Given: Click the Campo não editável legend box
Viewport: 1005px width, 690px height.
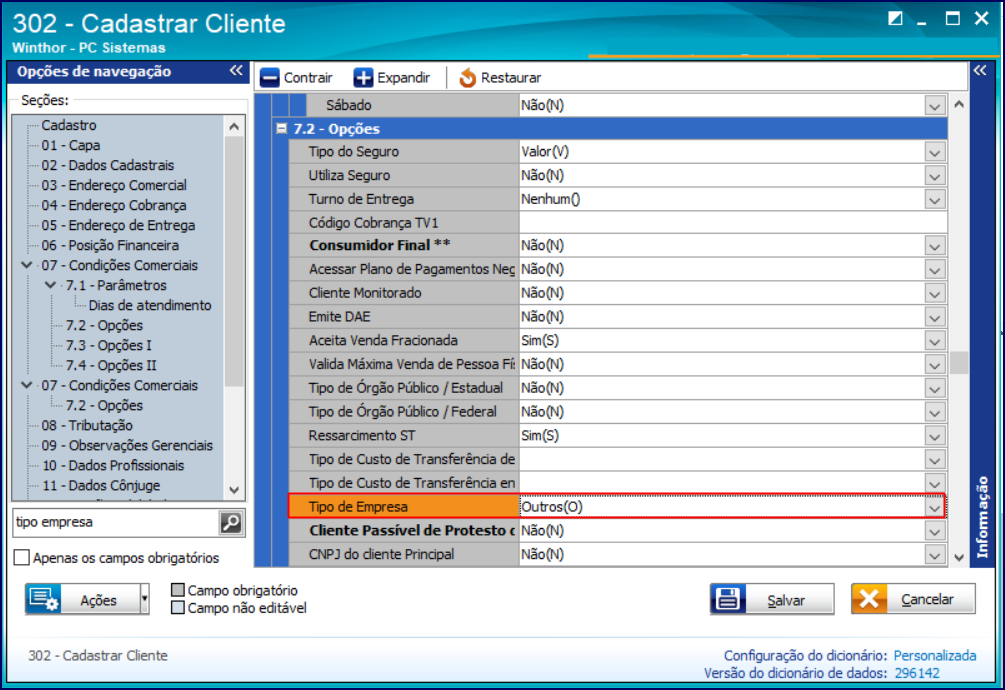Looking at the screenshot, I should 178,607.
